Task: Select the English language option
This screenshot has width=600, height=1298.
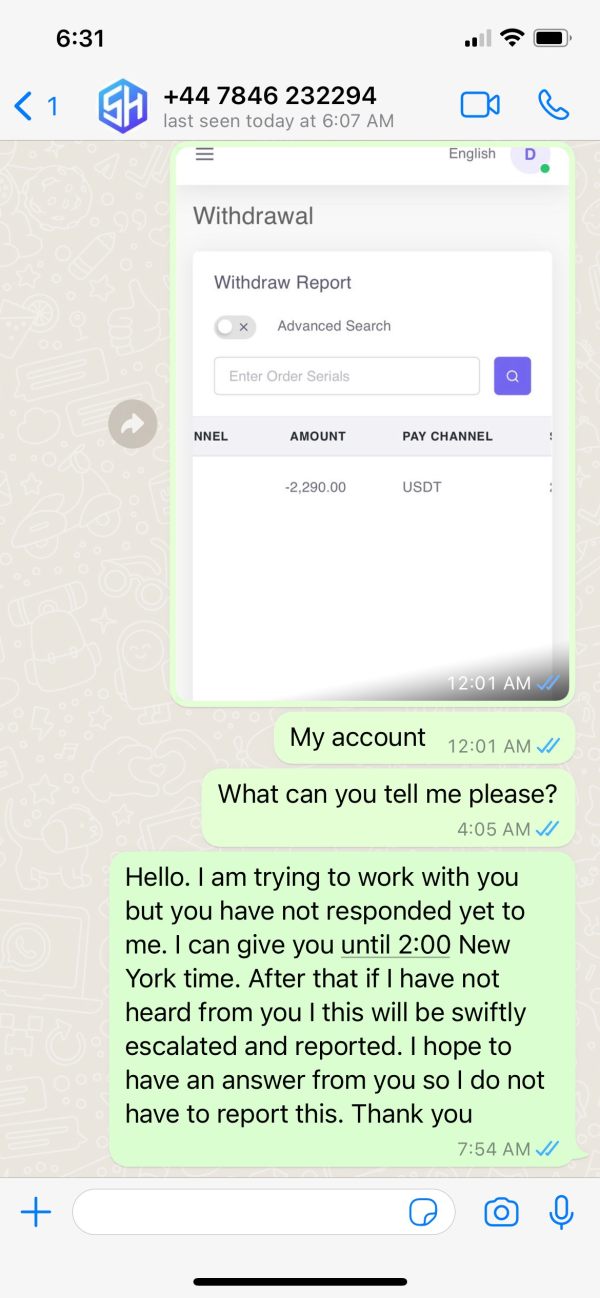Action: pyautogui.click(x=472, y=153)
